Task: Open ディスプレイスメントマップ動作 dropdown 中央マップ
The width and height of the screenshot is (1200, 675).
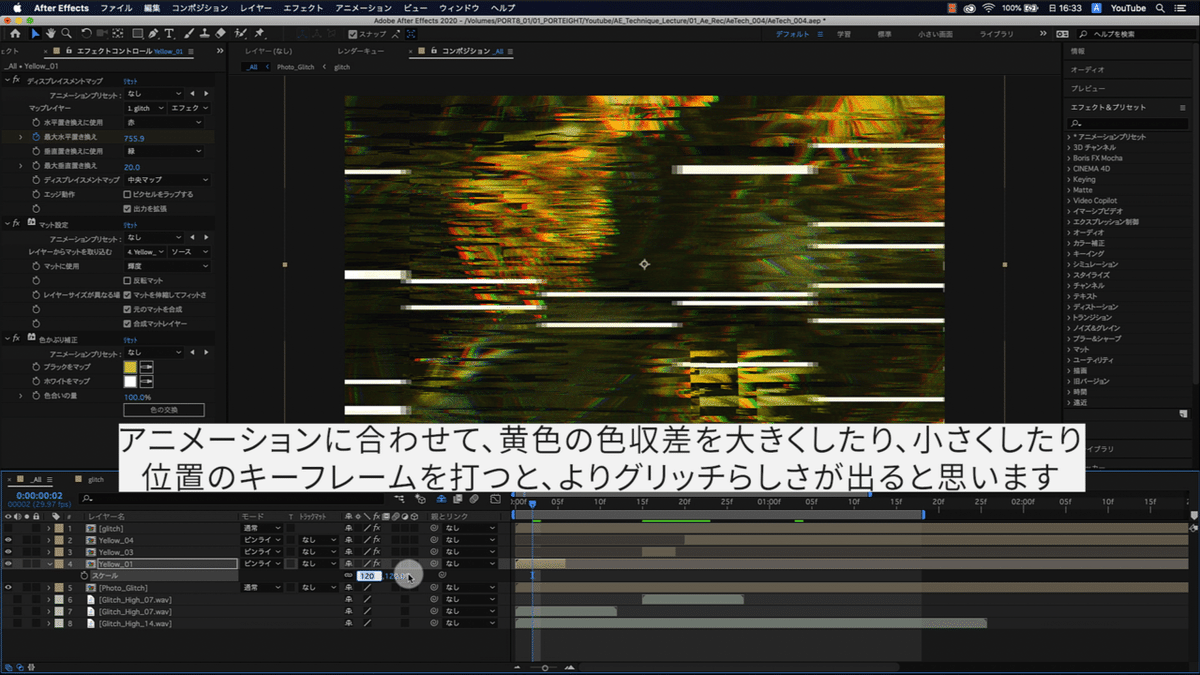Action: click(166, 180)
